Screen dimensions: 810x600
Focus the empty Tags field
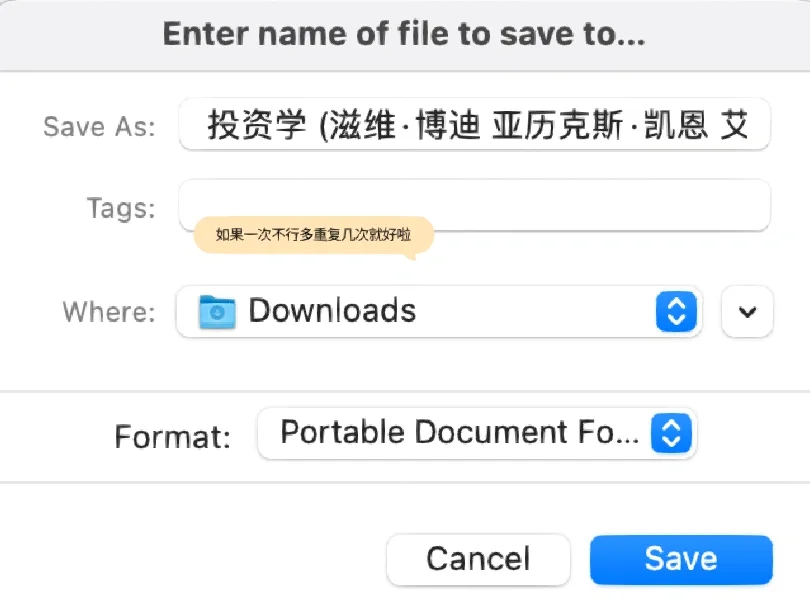(x=474, y=205)
